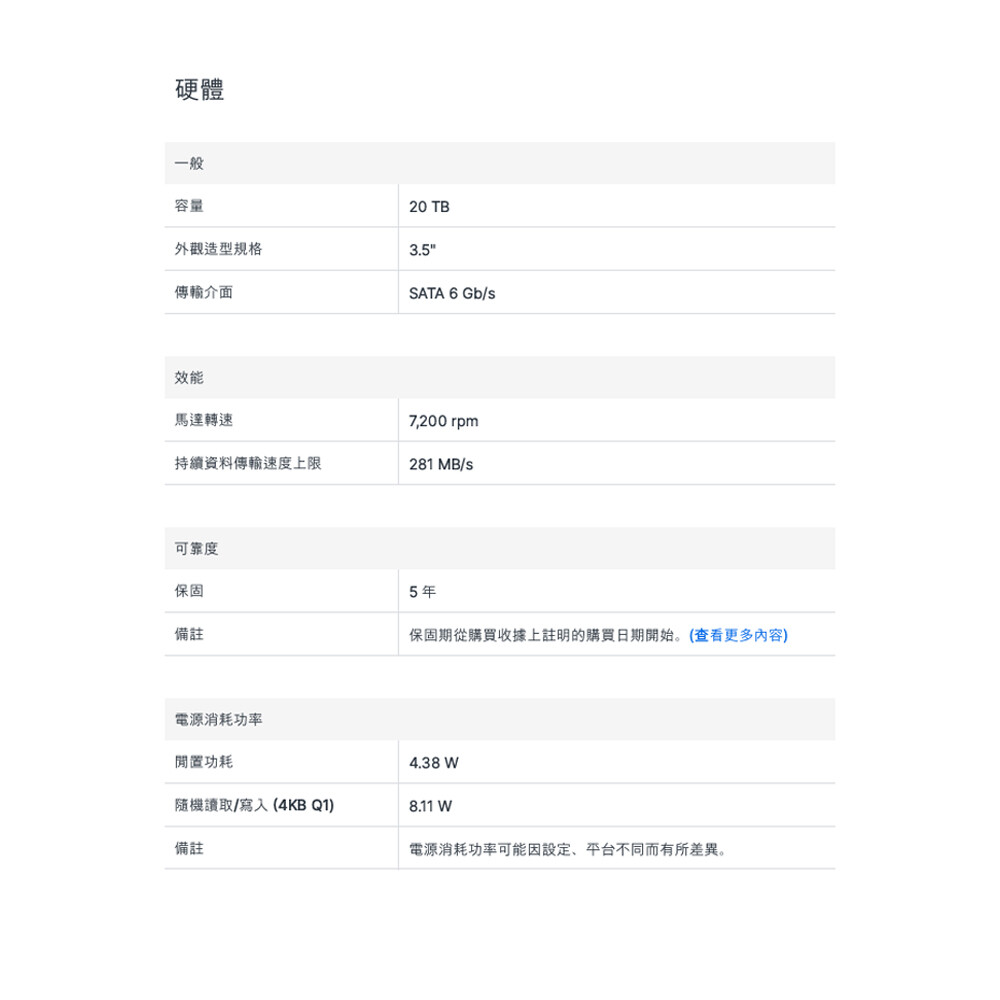The width and height of the screenshot is (1000, 1000).
Task: Click the 傳輸介面 row label
Action: (204, 292)
